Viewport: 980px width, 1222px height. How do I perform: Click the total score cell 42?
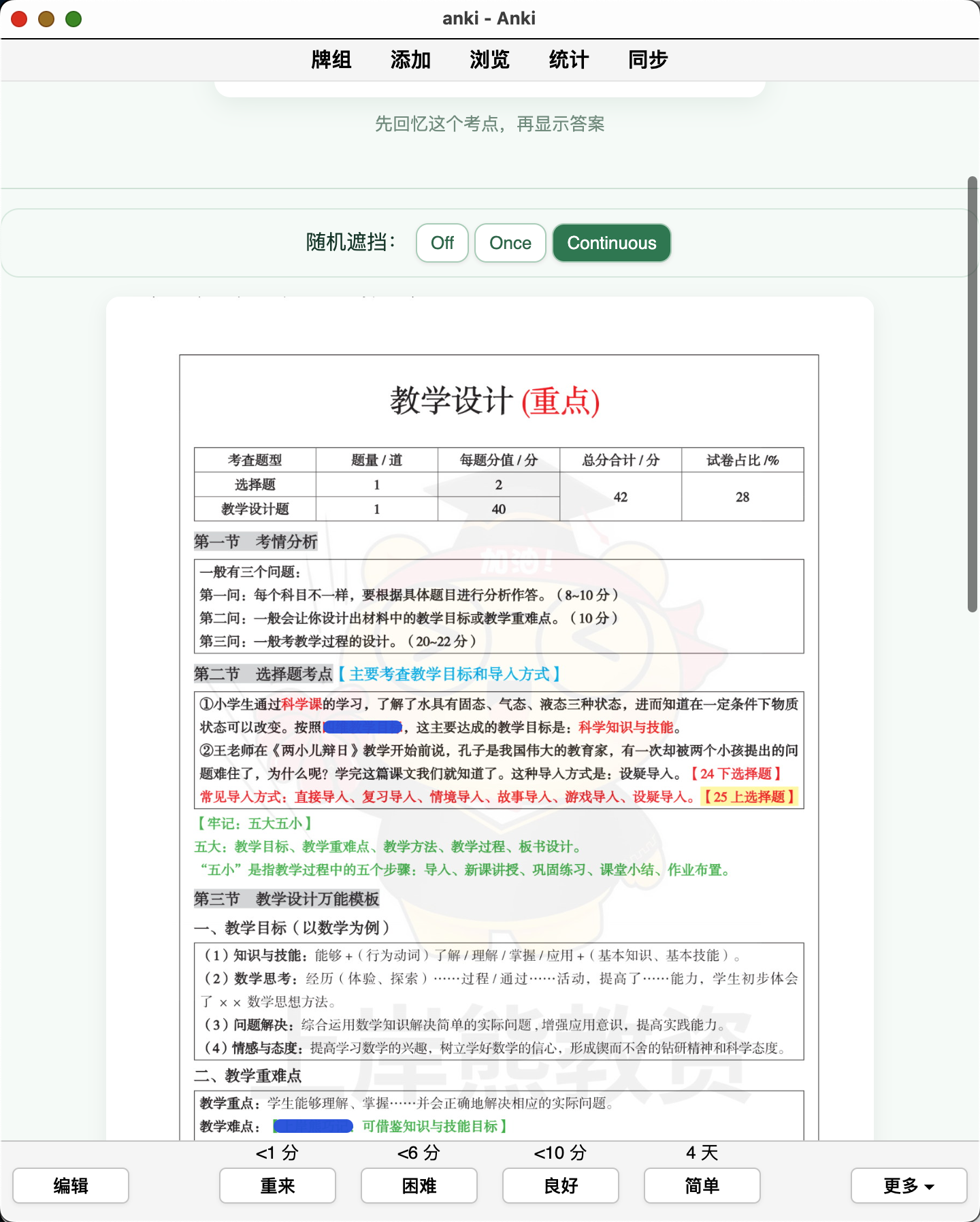click(x=621, y=497)
